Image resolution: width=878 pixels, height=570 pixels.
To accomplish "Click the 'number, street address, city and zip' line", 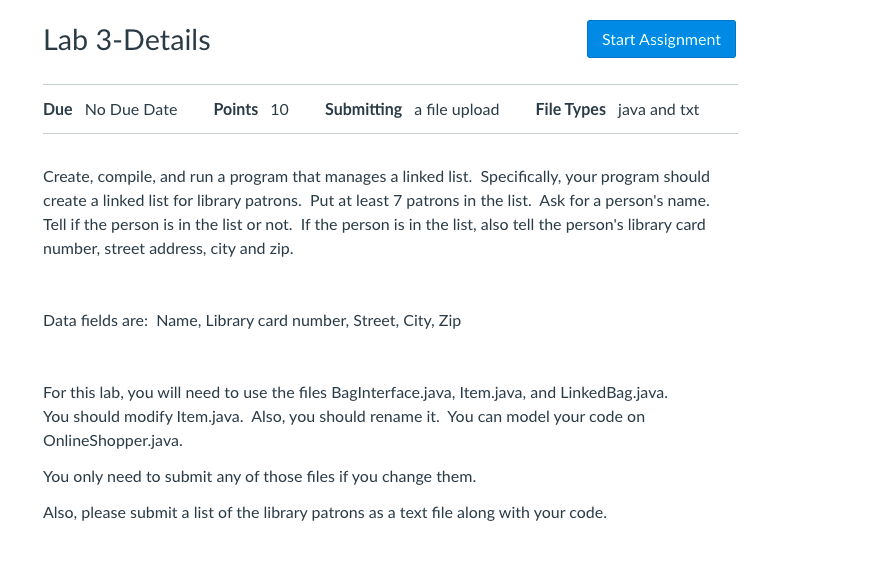I will [168, 248].
